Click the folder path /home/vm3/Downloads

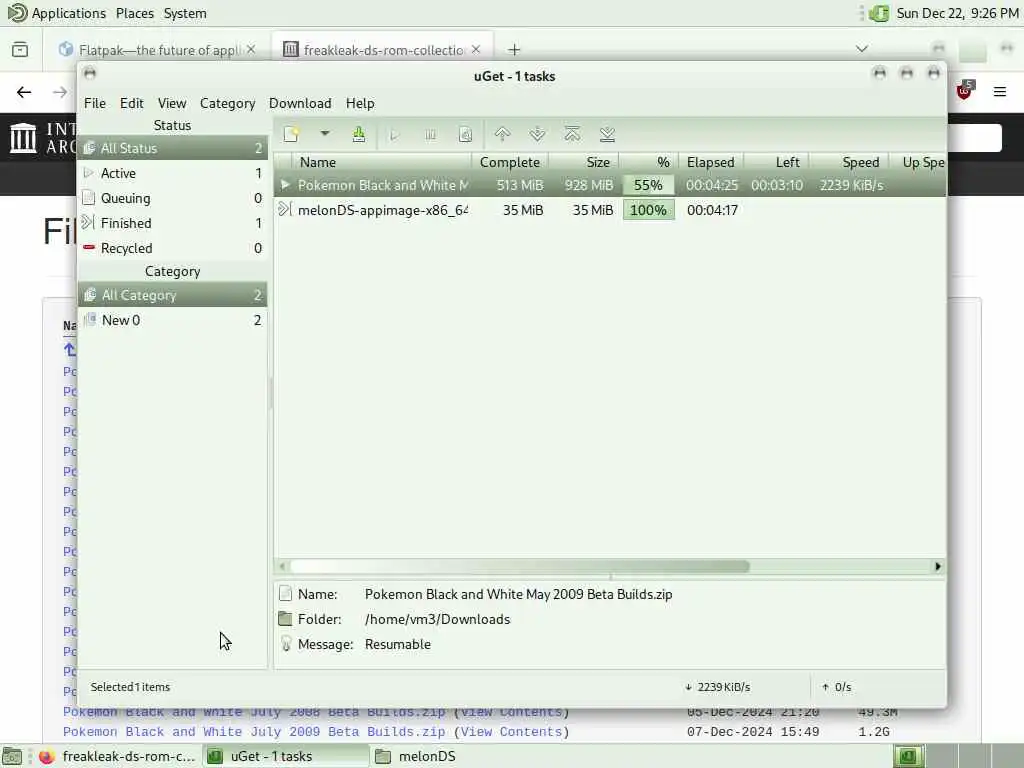click(x=437, y=619)
